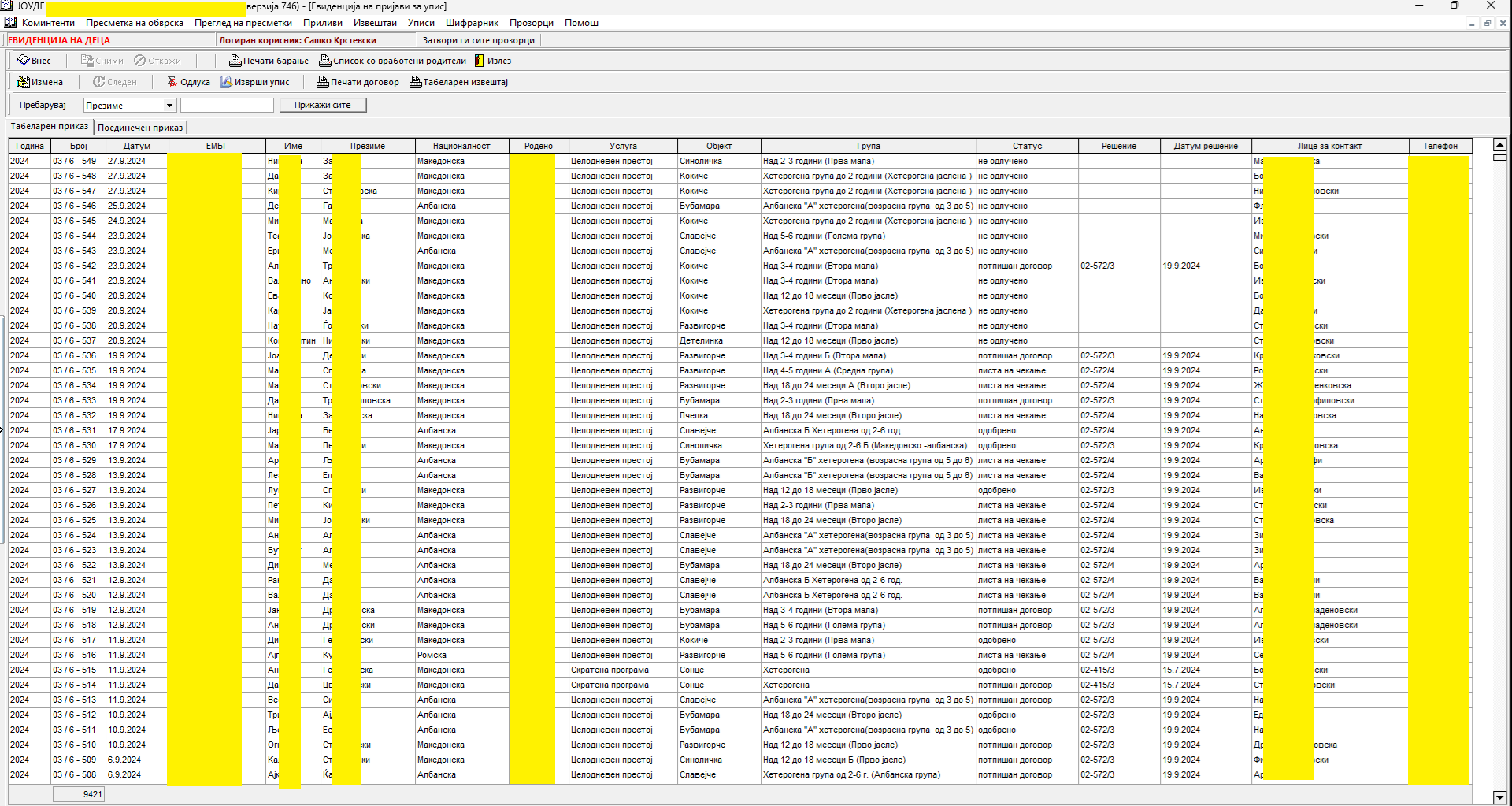
Task: Open the Приливи menu
Action: point(323,23)
